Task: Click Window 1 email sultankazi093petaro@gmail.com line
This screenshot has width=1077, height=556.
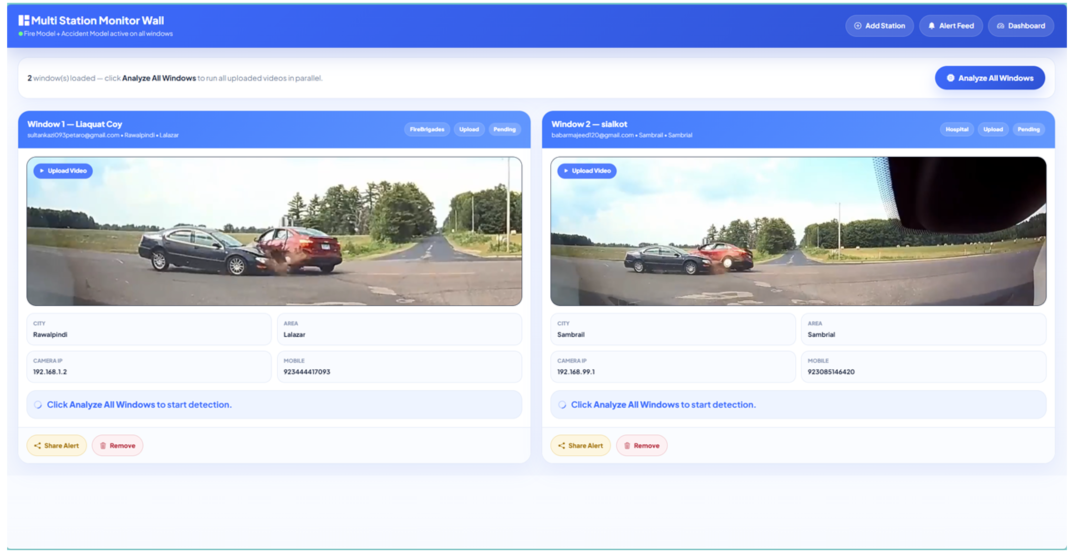Action: tap(103, 135)
